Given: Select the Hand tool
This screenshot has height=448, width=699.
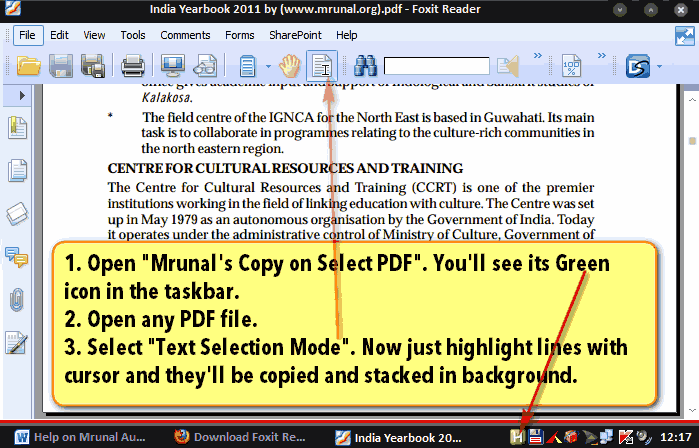Looking at the screenshot, I should (x=290, y=66).
